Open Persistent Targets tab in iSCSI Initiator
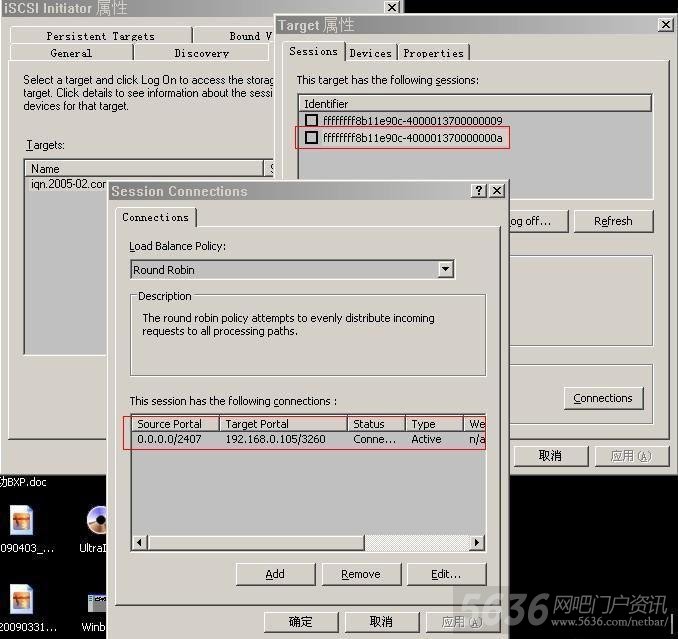Image resolution: width=678 pixels, height=639 pixels. [x=100, y=36]
